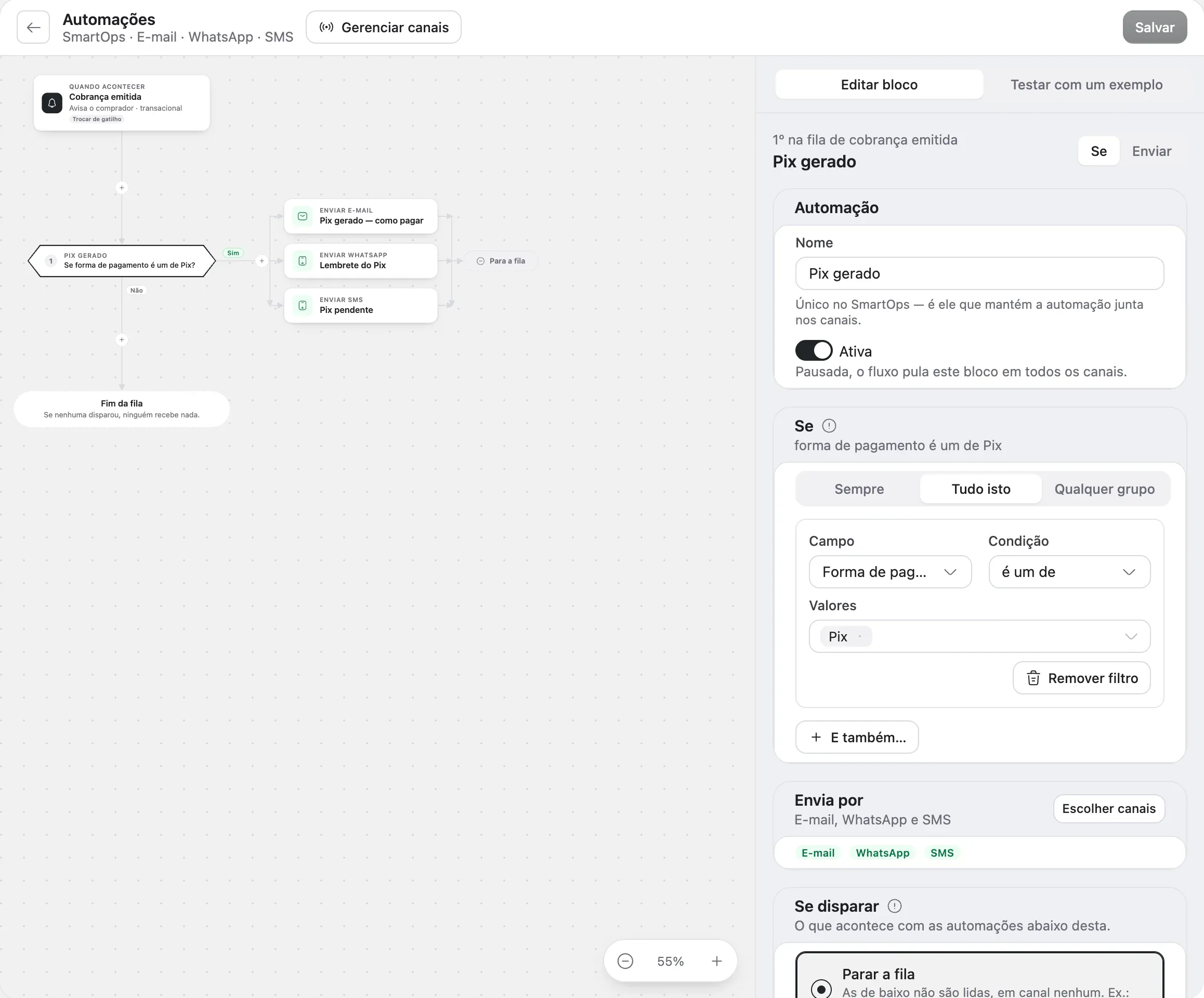Select the Qualquer grupo segment
Viewport: 1204px width, 998px height.
coord(1104,489)
